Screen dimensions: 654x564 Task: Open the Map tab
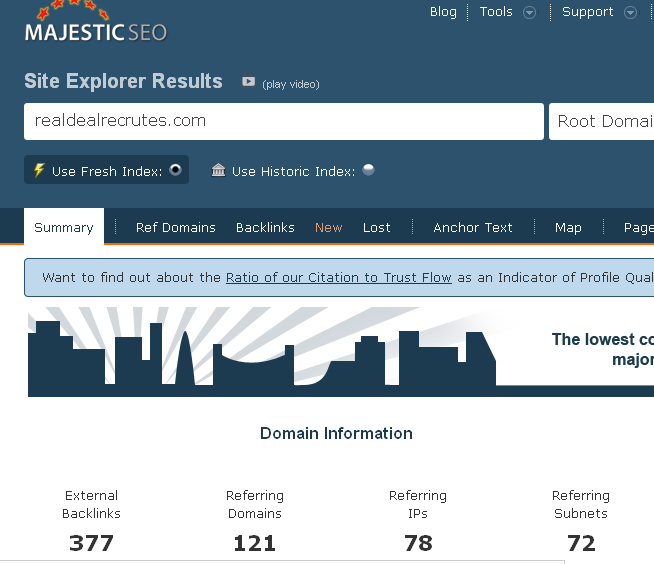coord(568,227)
